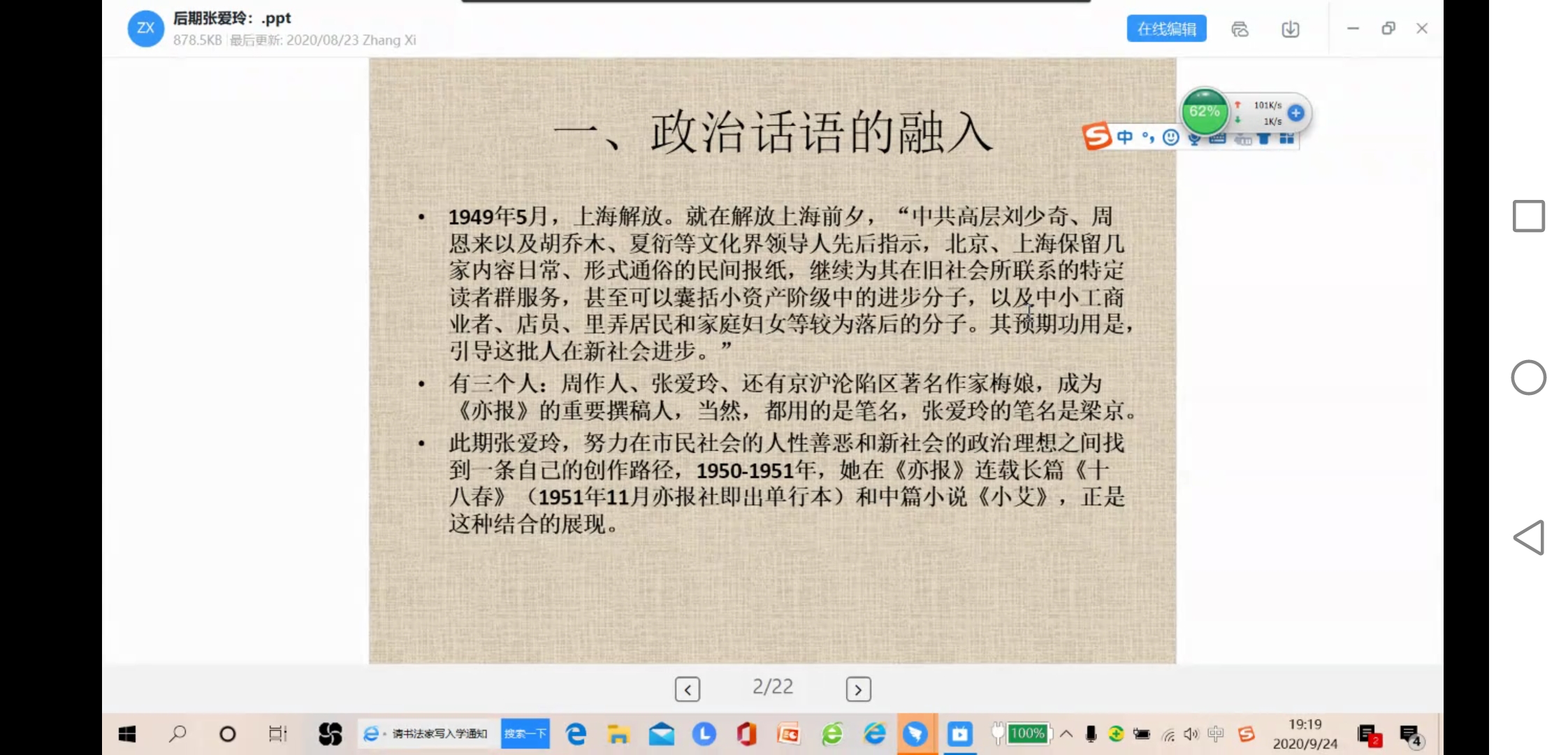Click the print icon in header

click(1240, 29)
